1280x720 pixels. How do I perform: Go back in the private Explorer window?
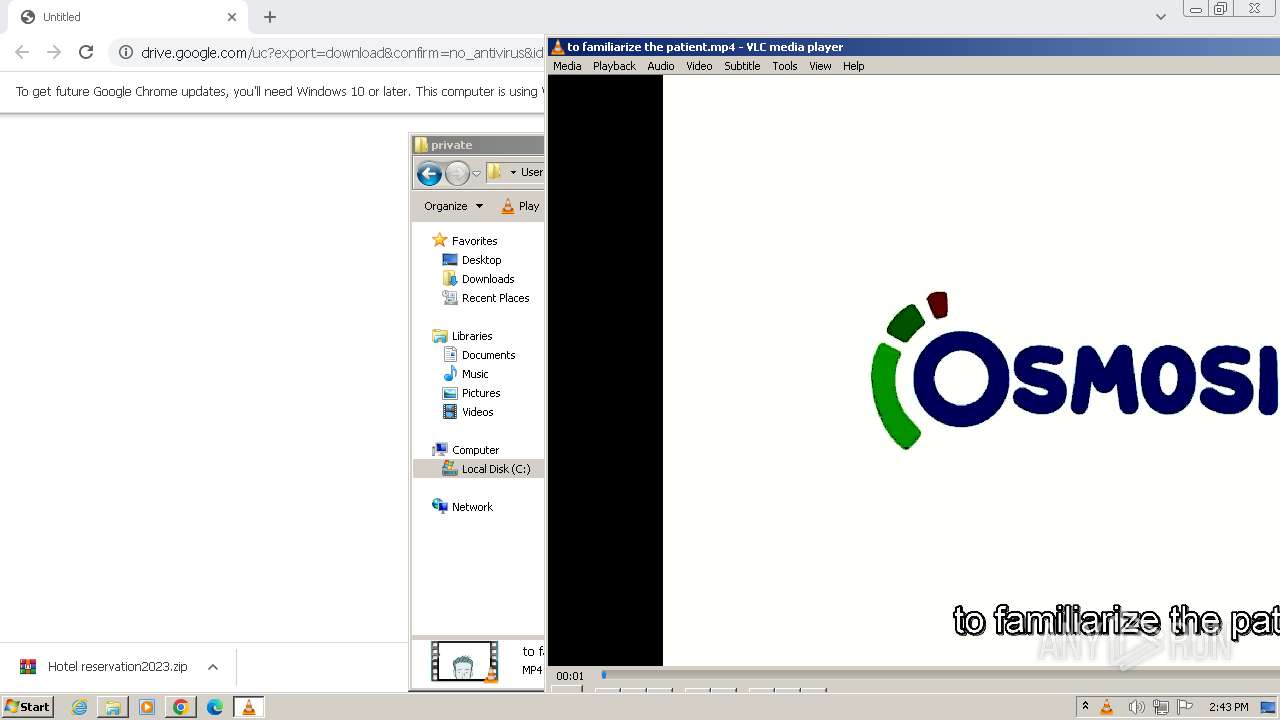(429, 173)
